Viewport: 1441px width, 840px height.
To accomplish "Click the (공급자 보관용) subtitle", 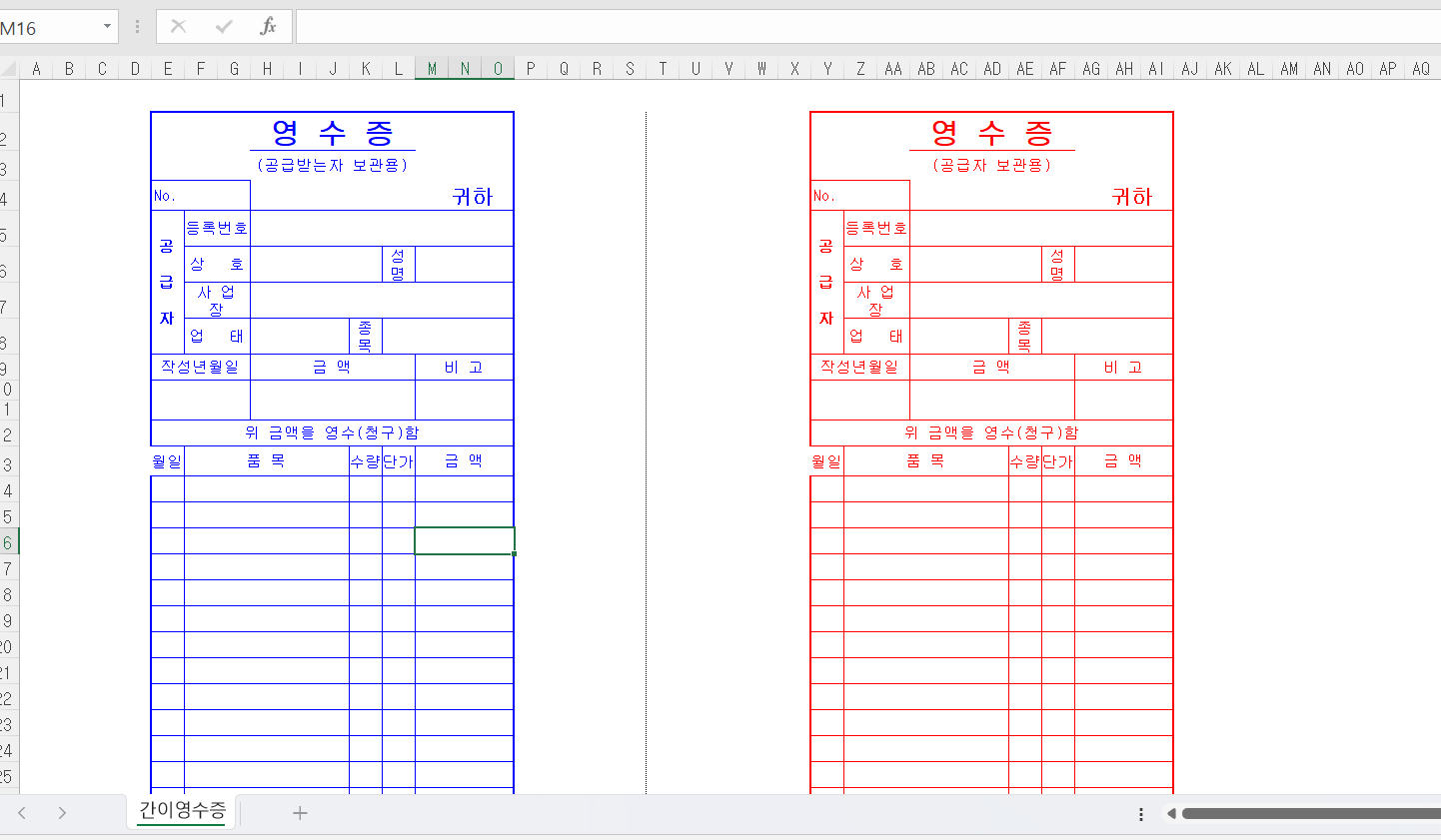I will (992, 165).
